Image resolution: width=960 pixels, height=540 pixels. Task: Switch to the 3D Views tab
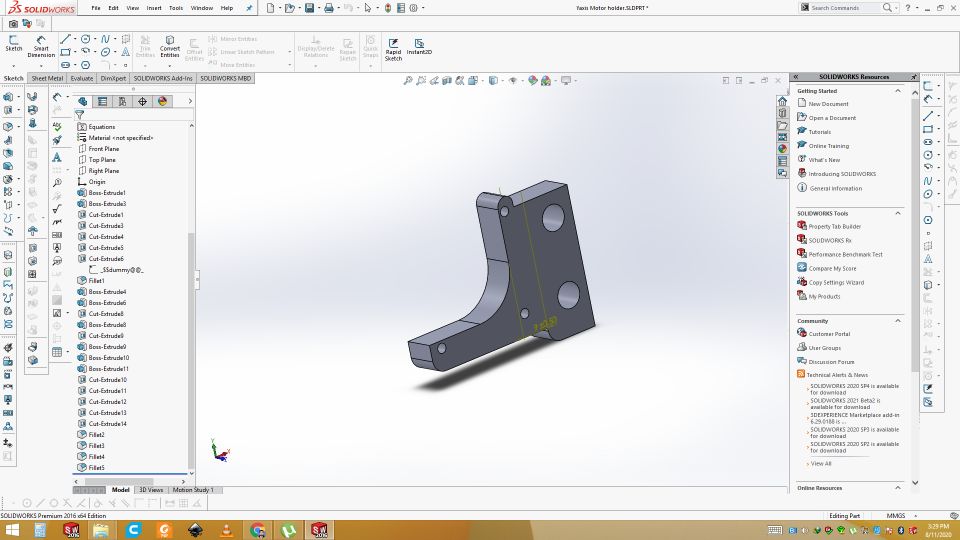(151, 490)
